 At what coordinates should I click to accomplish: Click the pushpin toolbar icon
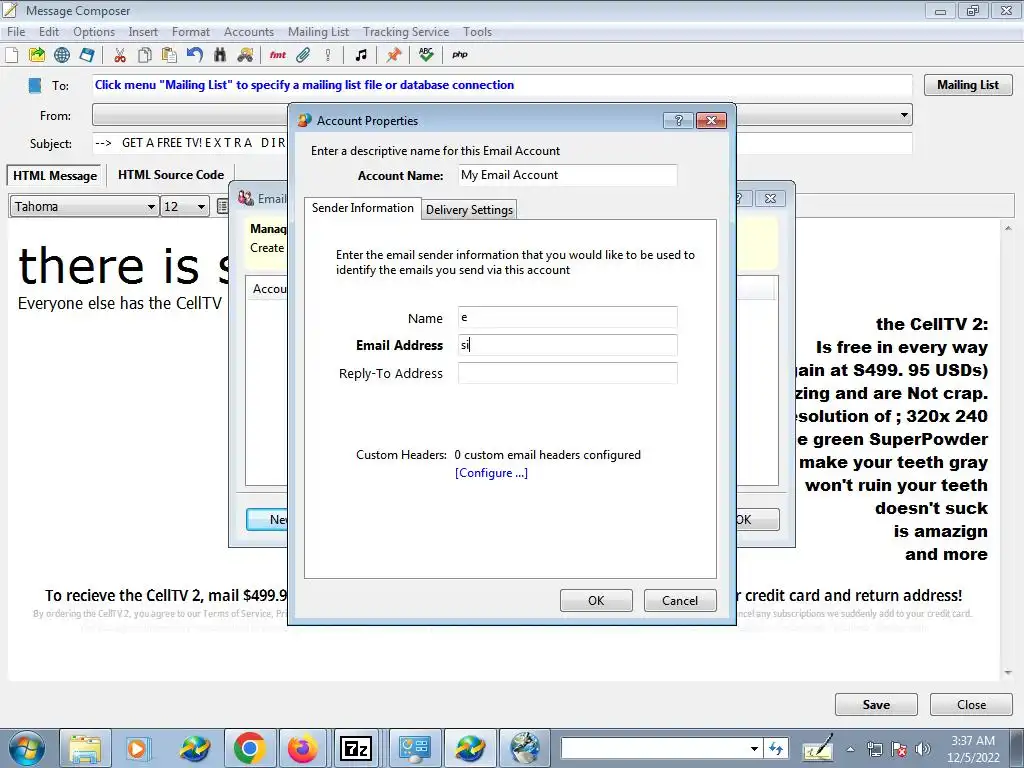(x=393, y=55)
